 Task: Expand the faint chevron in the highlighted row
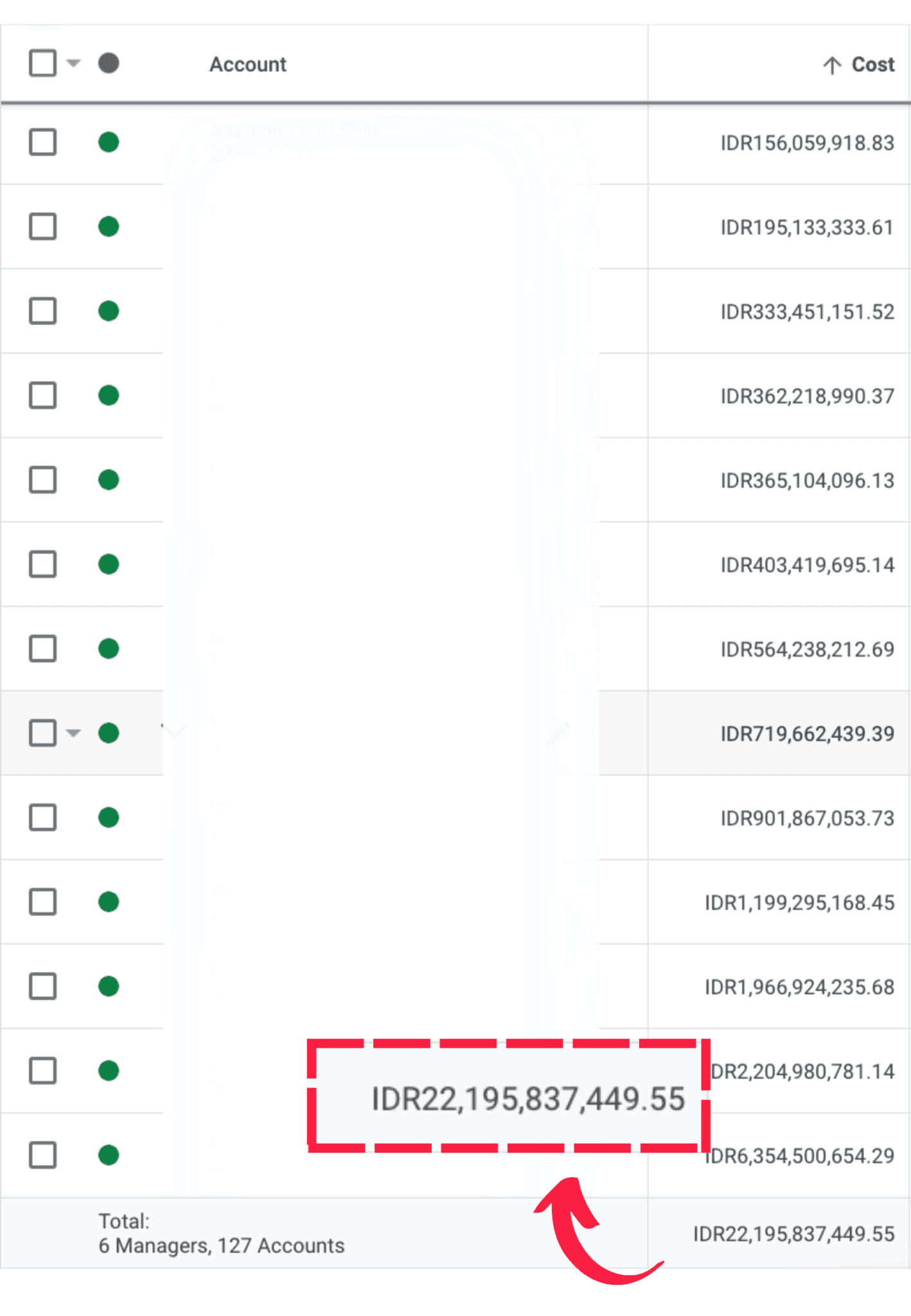pyautogui.click(x=173, y=731)
